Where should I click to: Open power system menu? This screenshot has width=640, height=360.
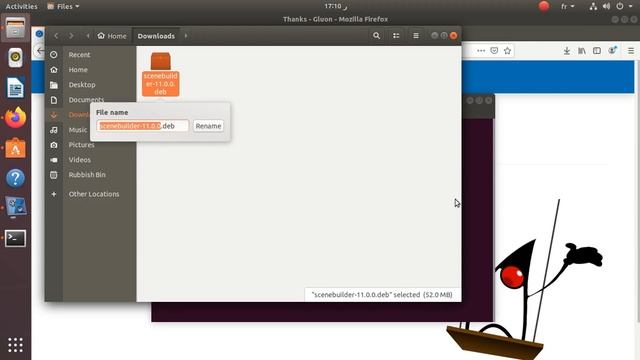tap(624, 6)
